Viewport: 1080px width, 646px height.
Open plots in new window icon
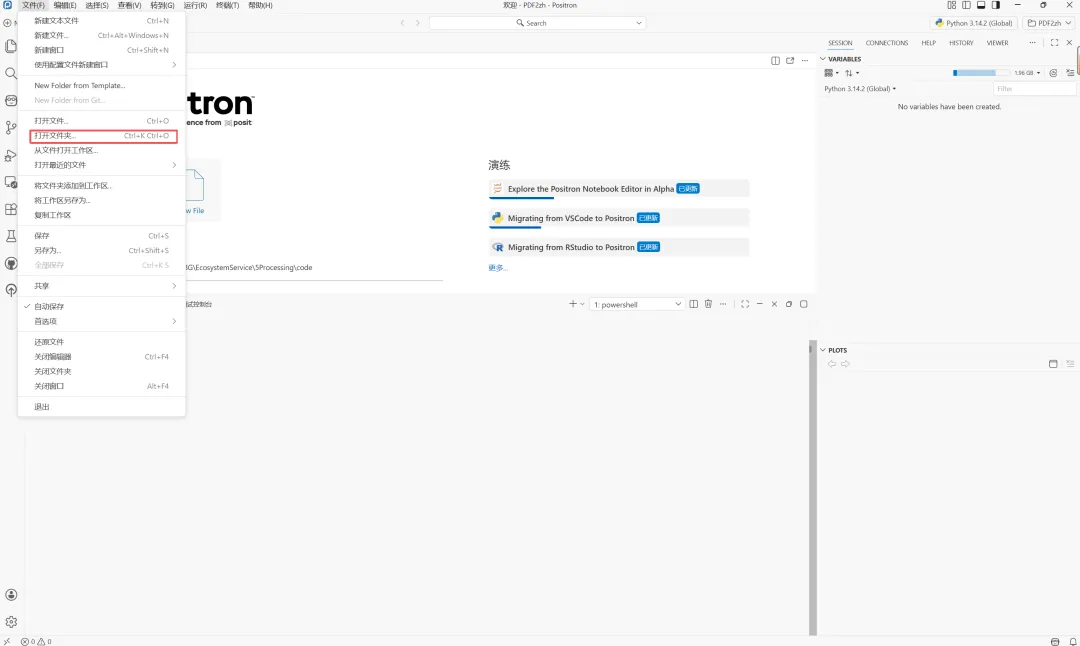pos(1053,364)
